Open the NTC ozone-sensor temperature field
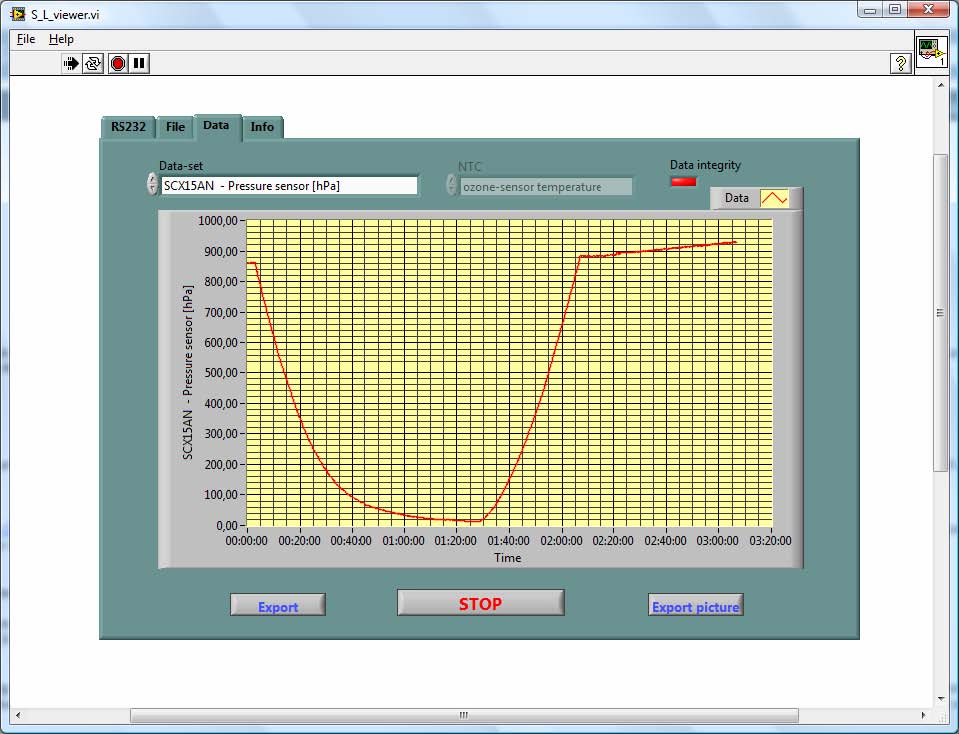This screenshot has height=734, width=959. click(x=546, y=187)
